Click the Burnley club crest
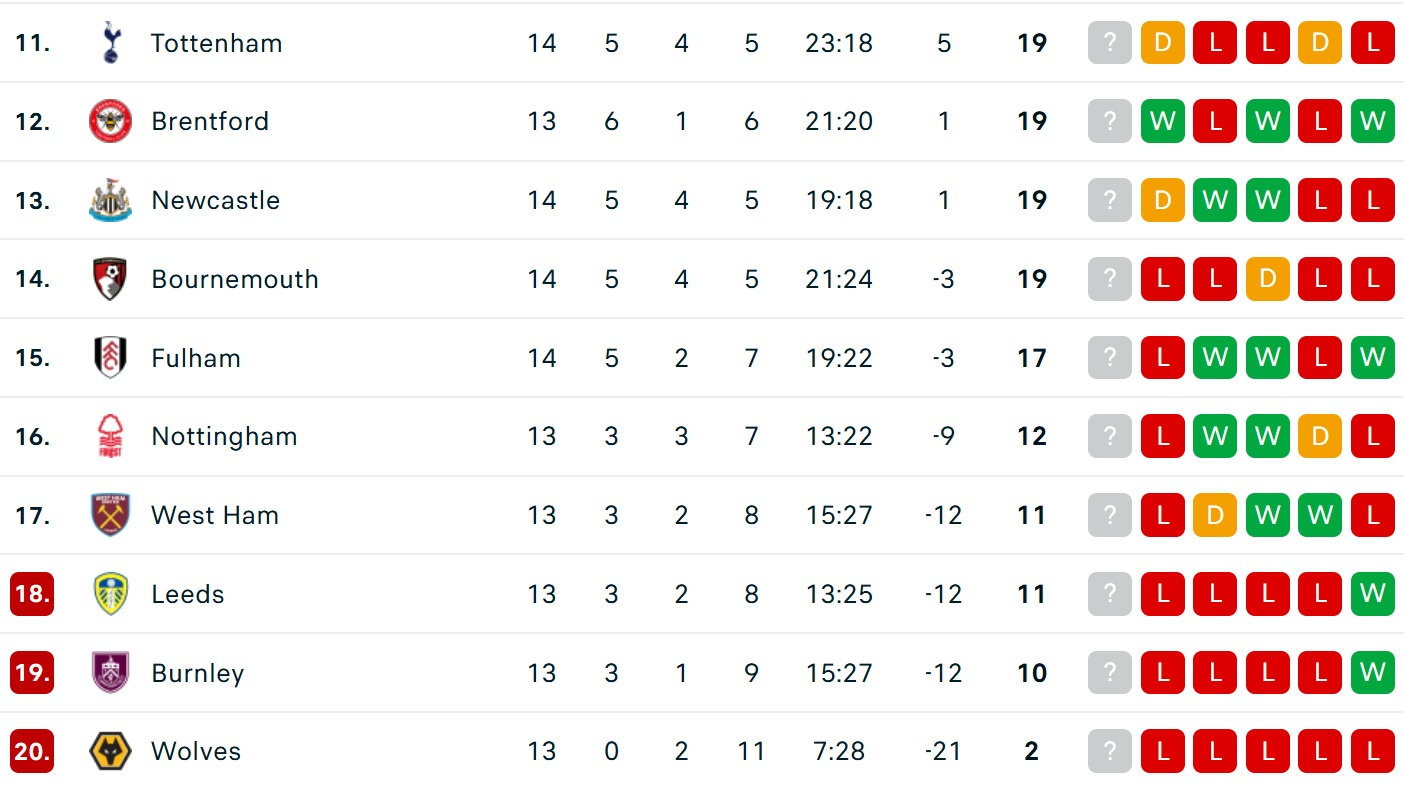Screen dimensions: 1404x788 tap(110, 672)
